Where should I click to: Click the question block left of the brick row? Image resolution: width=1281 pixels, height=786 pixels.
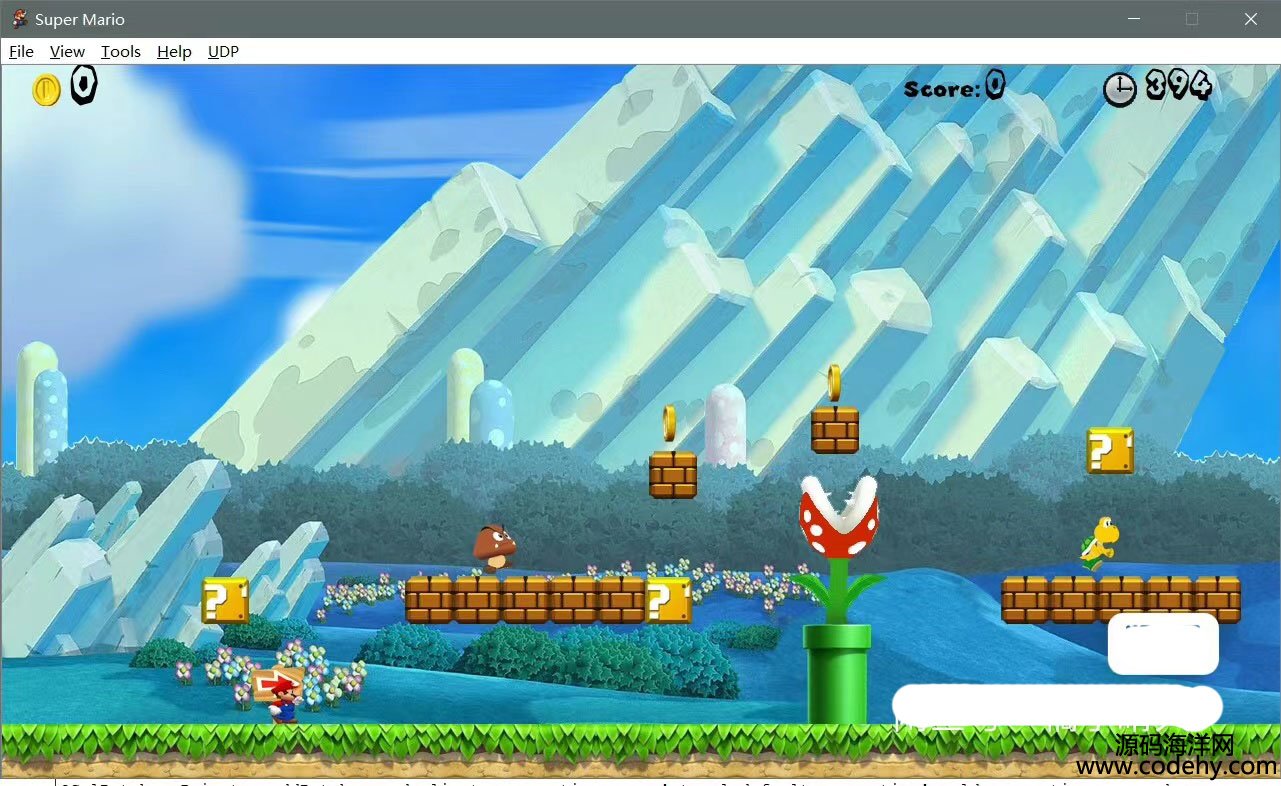pyautogui.click(x=225, y=600)
